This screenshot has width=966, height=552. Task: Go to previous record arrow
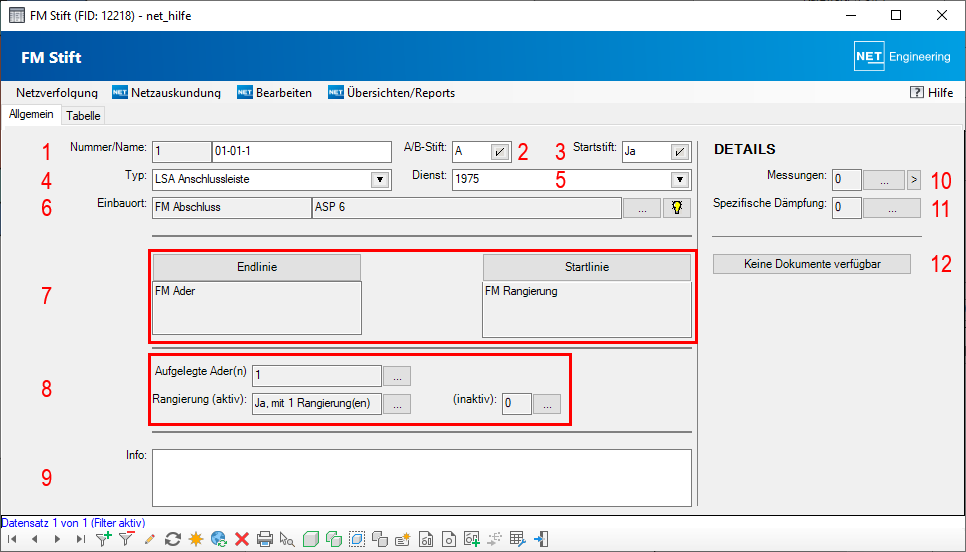click(34, 539)
